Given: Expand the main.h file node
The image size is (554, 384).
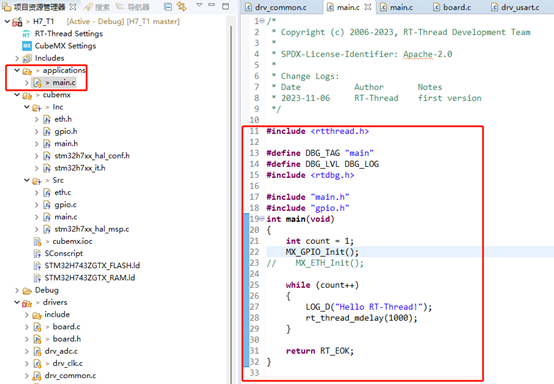Looking at the screenshot, I should tap(36, 144).
